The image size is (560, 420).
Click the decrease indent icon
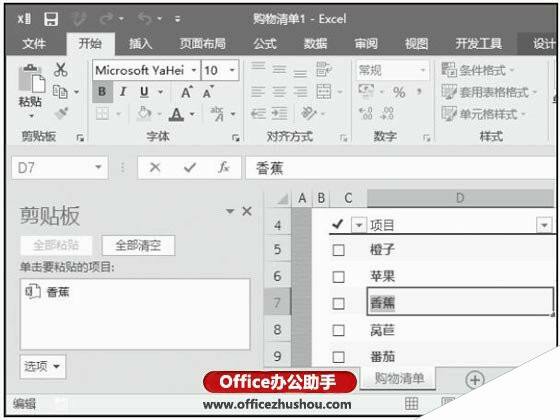coord(258,114)
